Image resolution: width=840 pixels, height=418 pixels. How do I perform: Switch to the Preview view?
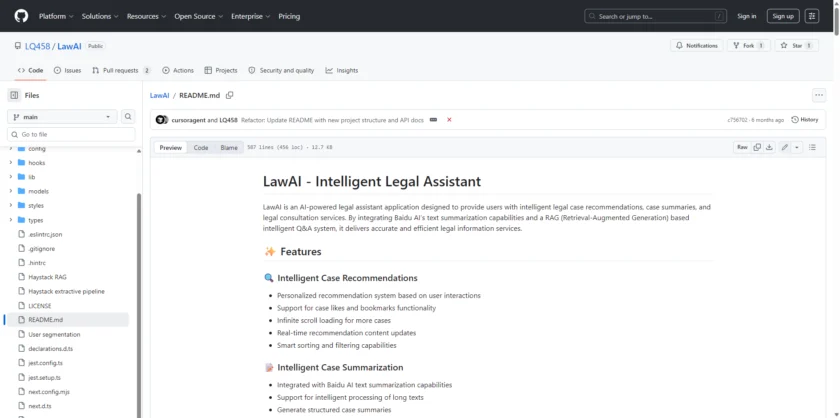point(170,147)
